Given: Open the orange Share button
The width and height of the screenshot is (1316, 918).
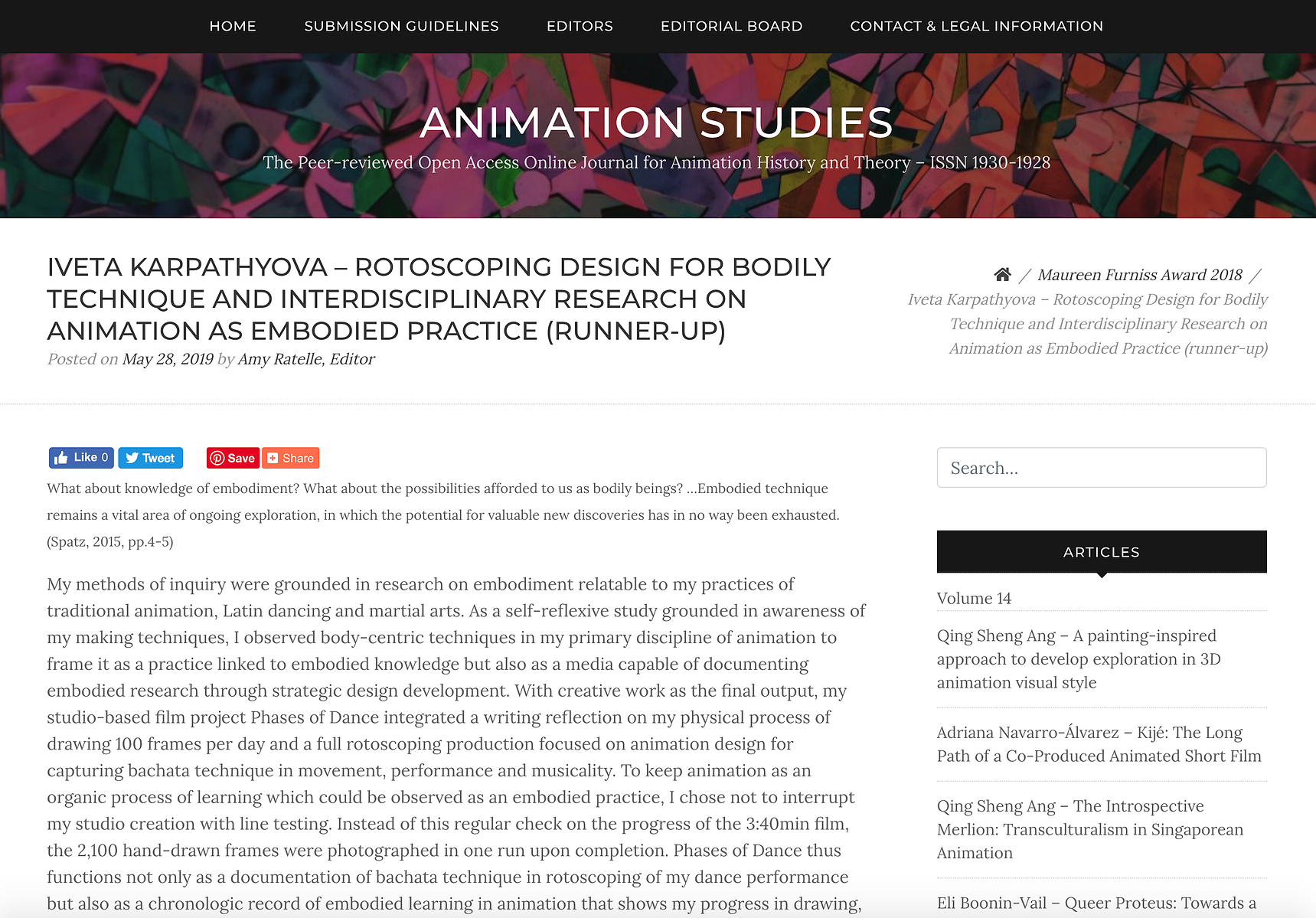Looking at the screenshot, I should [290, 458].
